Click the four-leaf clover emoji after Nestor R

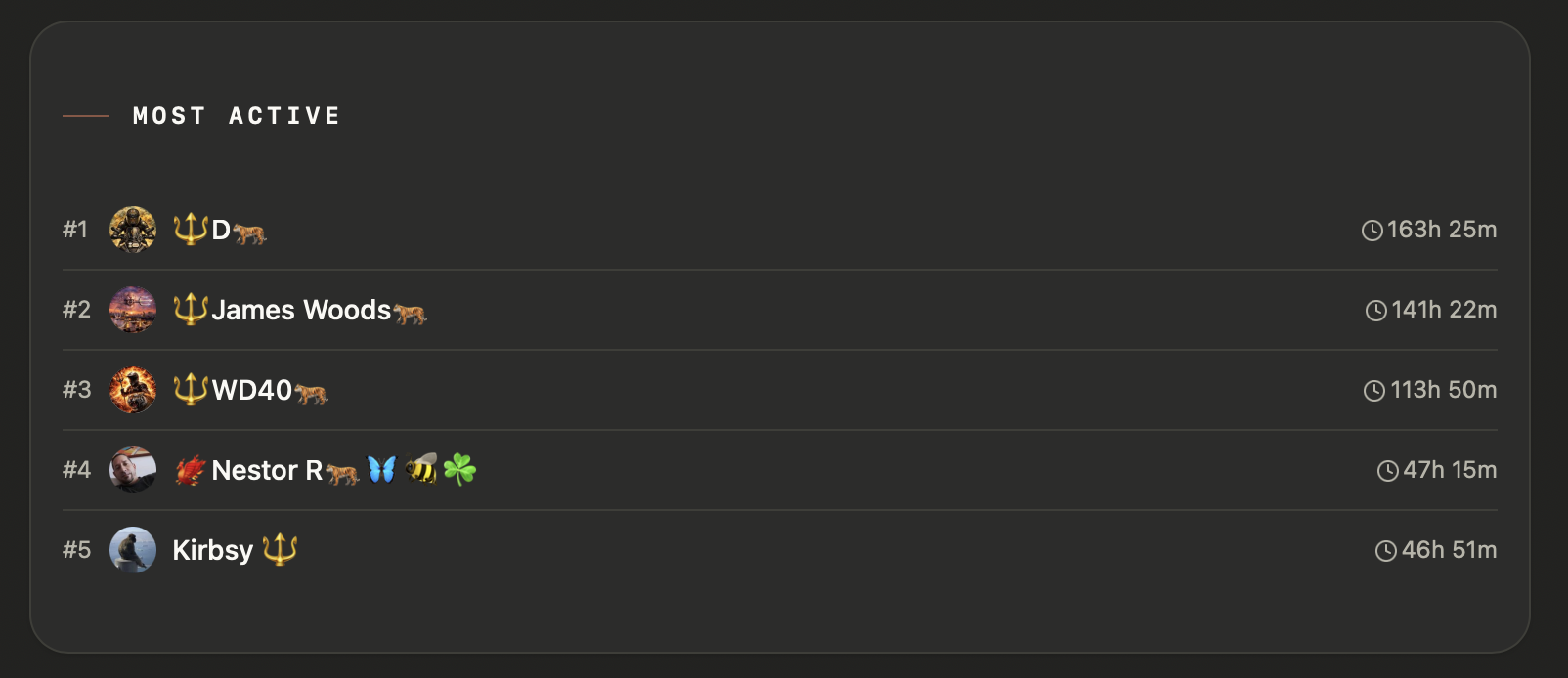(459, 470)
